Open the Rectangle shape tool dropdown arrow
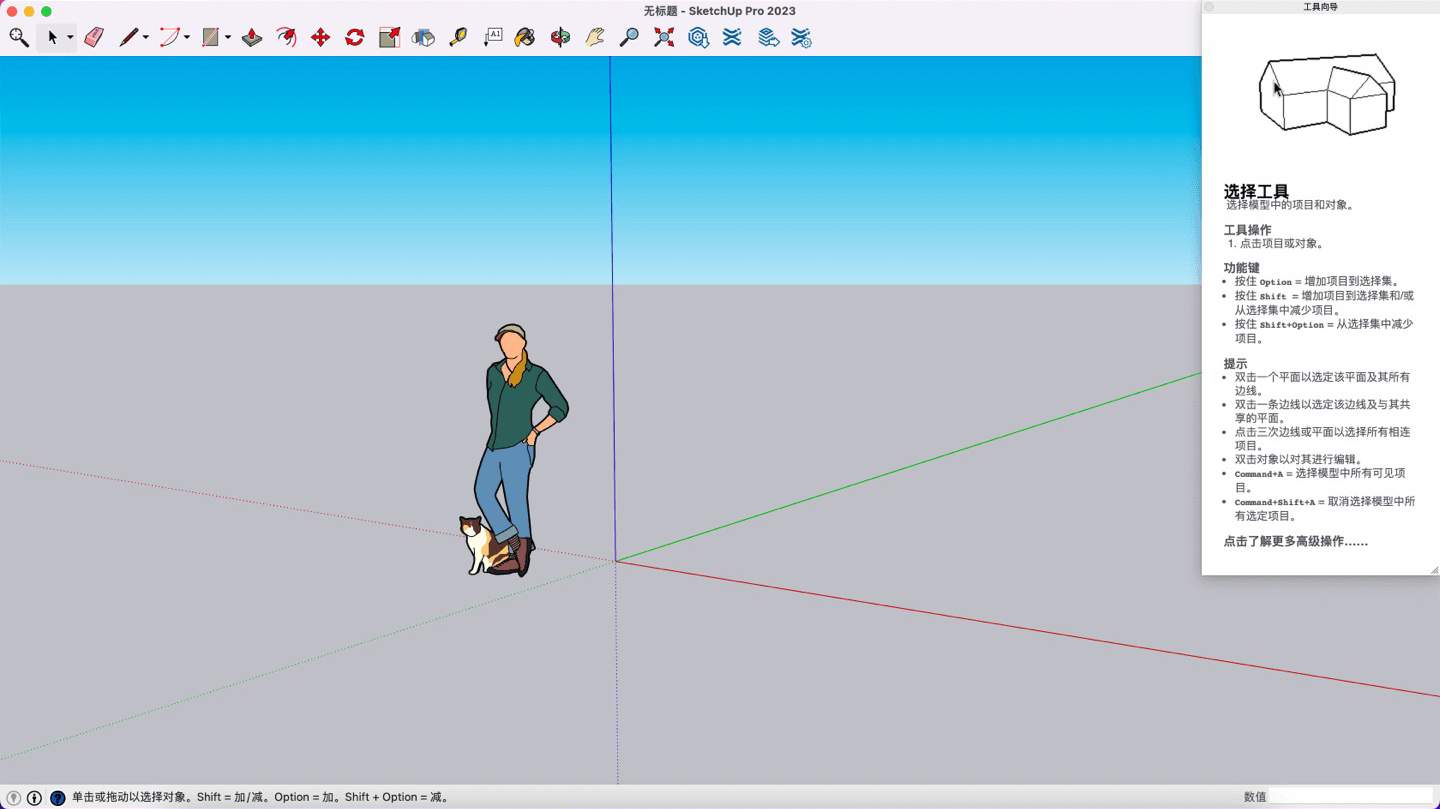 (x=228, y=38)
